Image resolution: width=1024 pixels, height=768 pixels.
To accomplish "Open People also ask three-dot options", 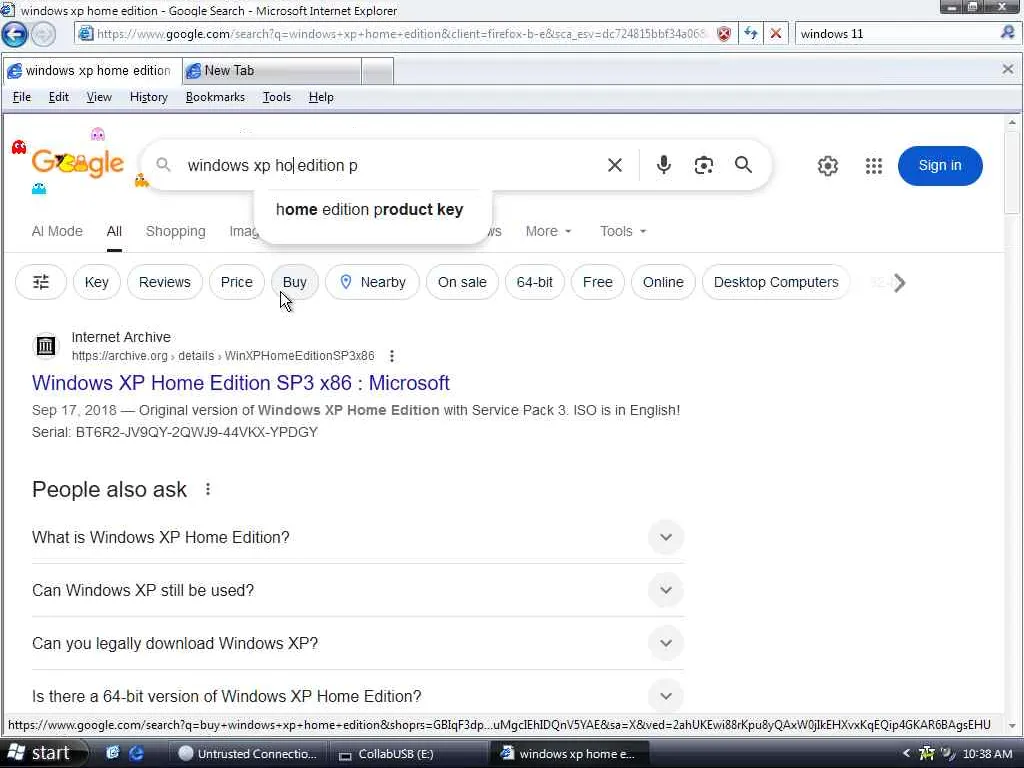I will tap(208, 489).
